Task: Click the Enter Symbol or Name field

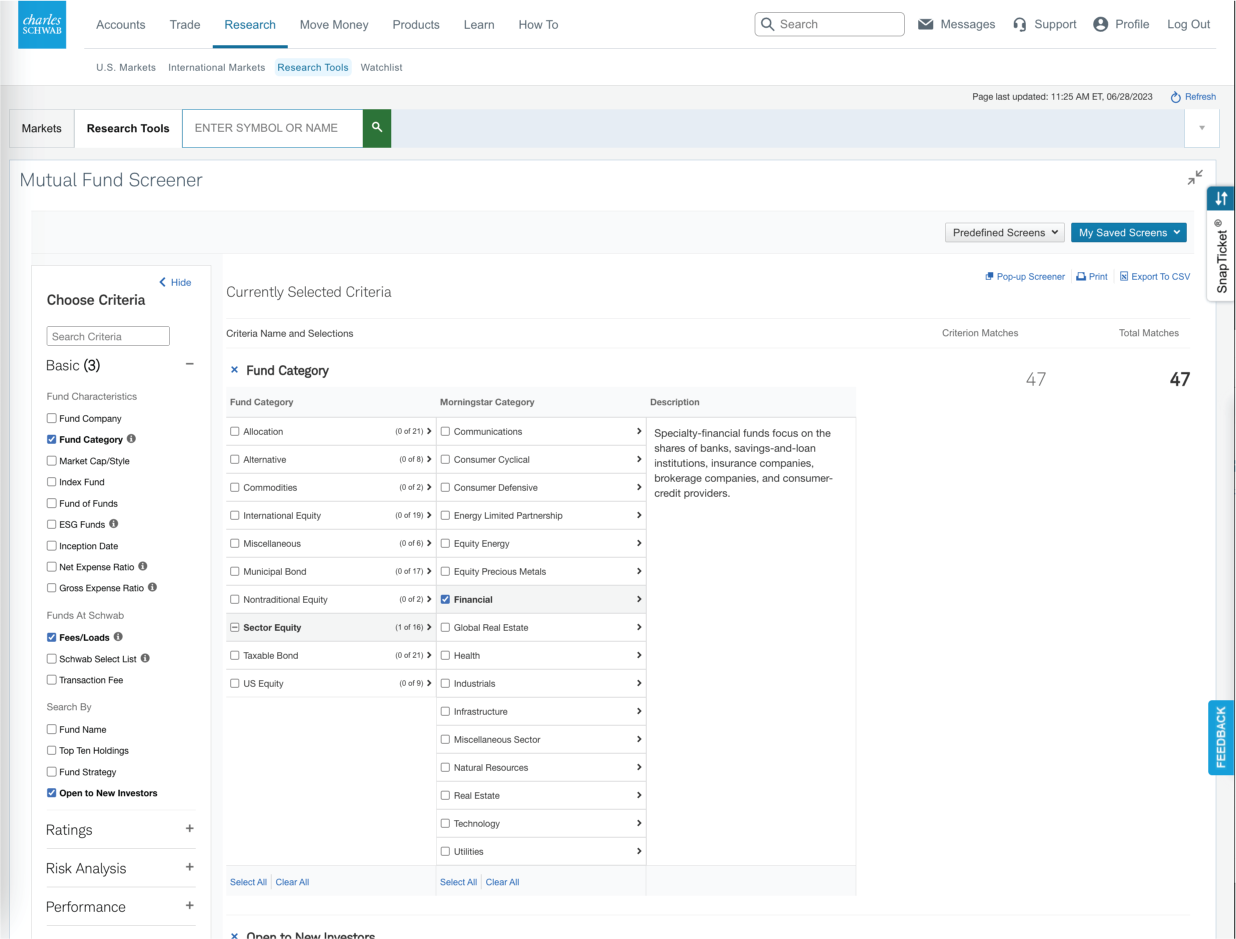Action: point(272,128)
